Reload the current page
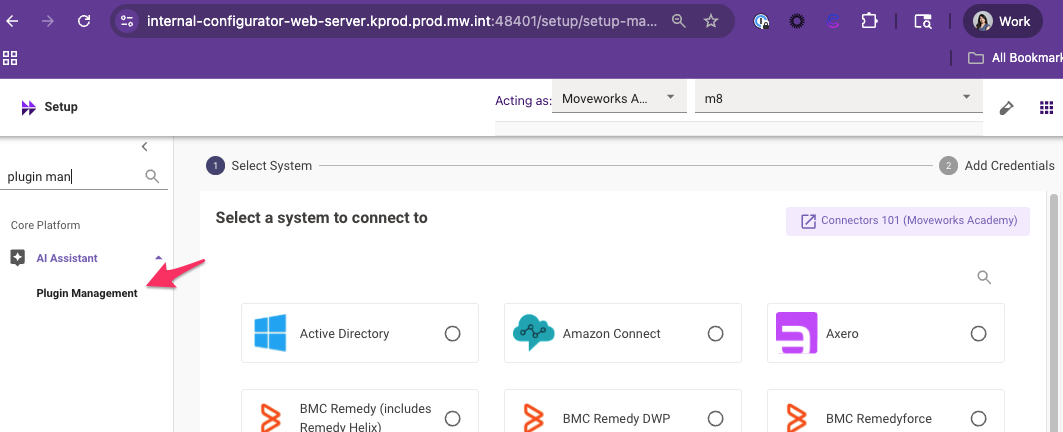Viewport: 1063px width, 432px height. 84,21
